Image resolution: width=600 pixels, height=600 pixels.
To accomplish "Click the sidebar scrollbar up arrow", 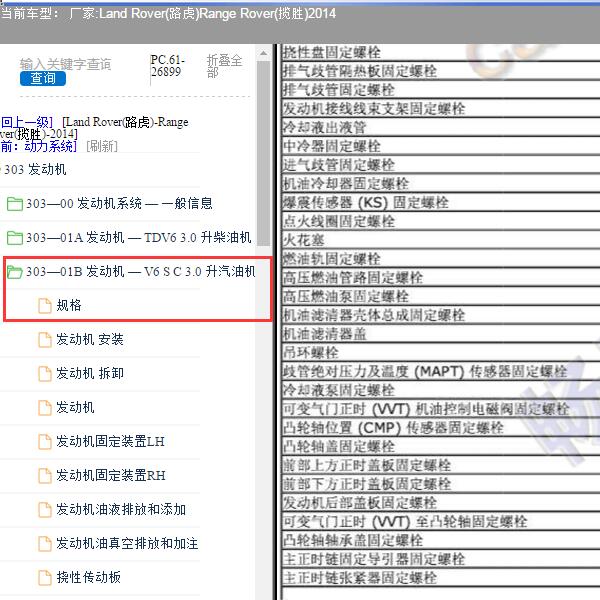I will tap(264, 53).
